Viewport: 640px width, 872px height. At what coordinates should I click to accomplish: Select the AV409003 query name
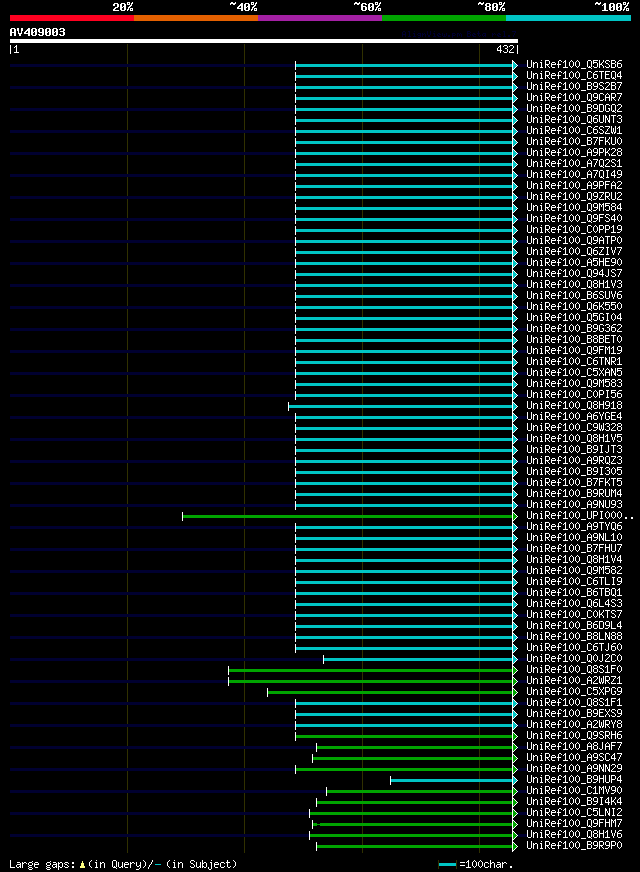tap(37, 32)
